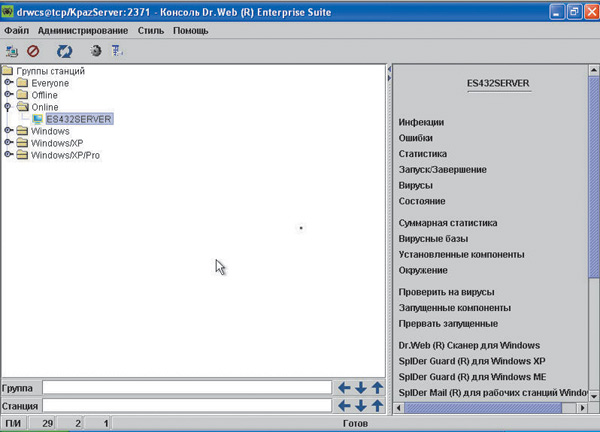Image resolution: width=600 pixels, height=432 pixels.
Task: Open the Стиль menu
Action: click(x=151, y=31)
